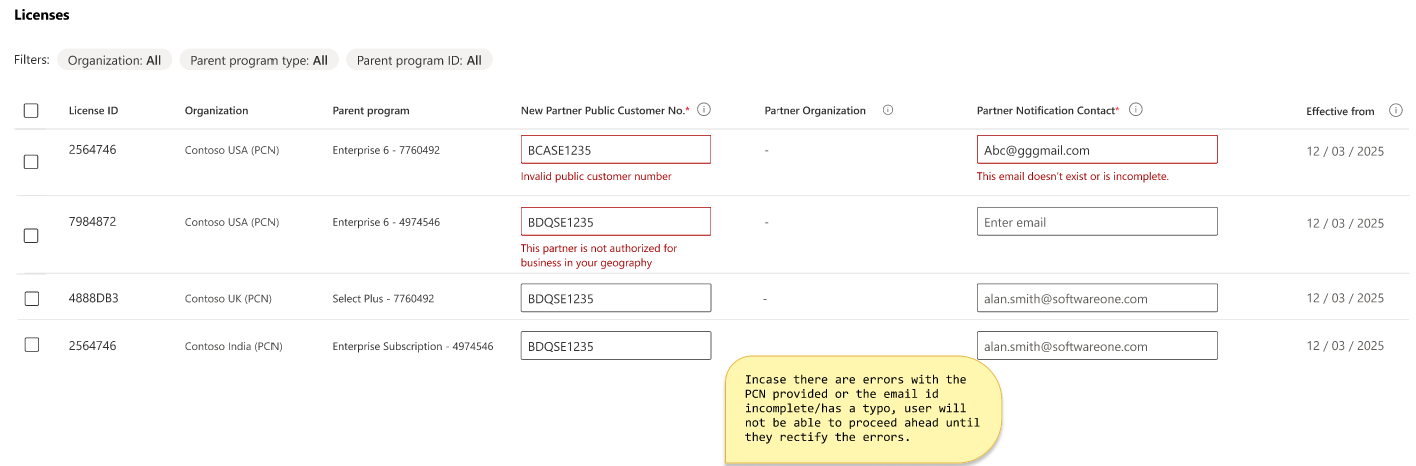Click the Abc@gggmail.com email field

[1097, 150]
